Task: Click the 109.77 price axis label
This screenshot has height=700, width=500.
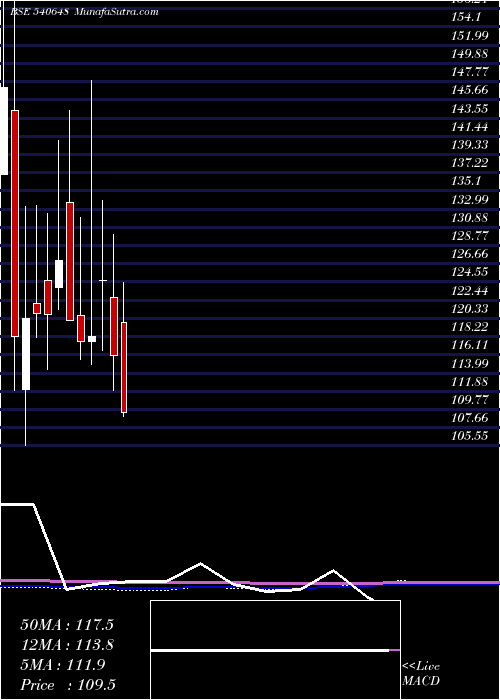Action: click(x=470, y=400)
